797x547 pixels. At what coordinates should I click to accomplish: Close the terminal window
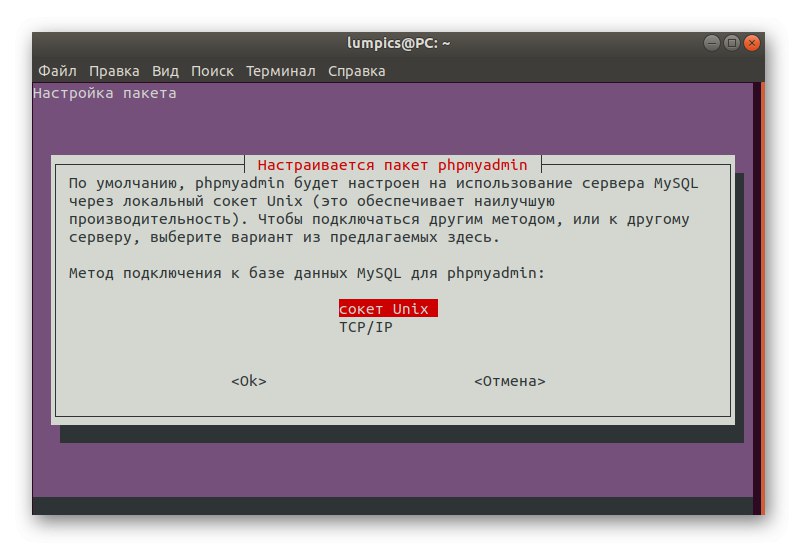click(751, 43)
